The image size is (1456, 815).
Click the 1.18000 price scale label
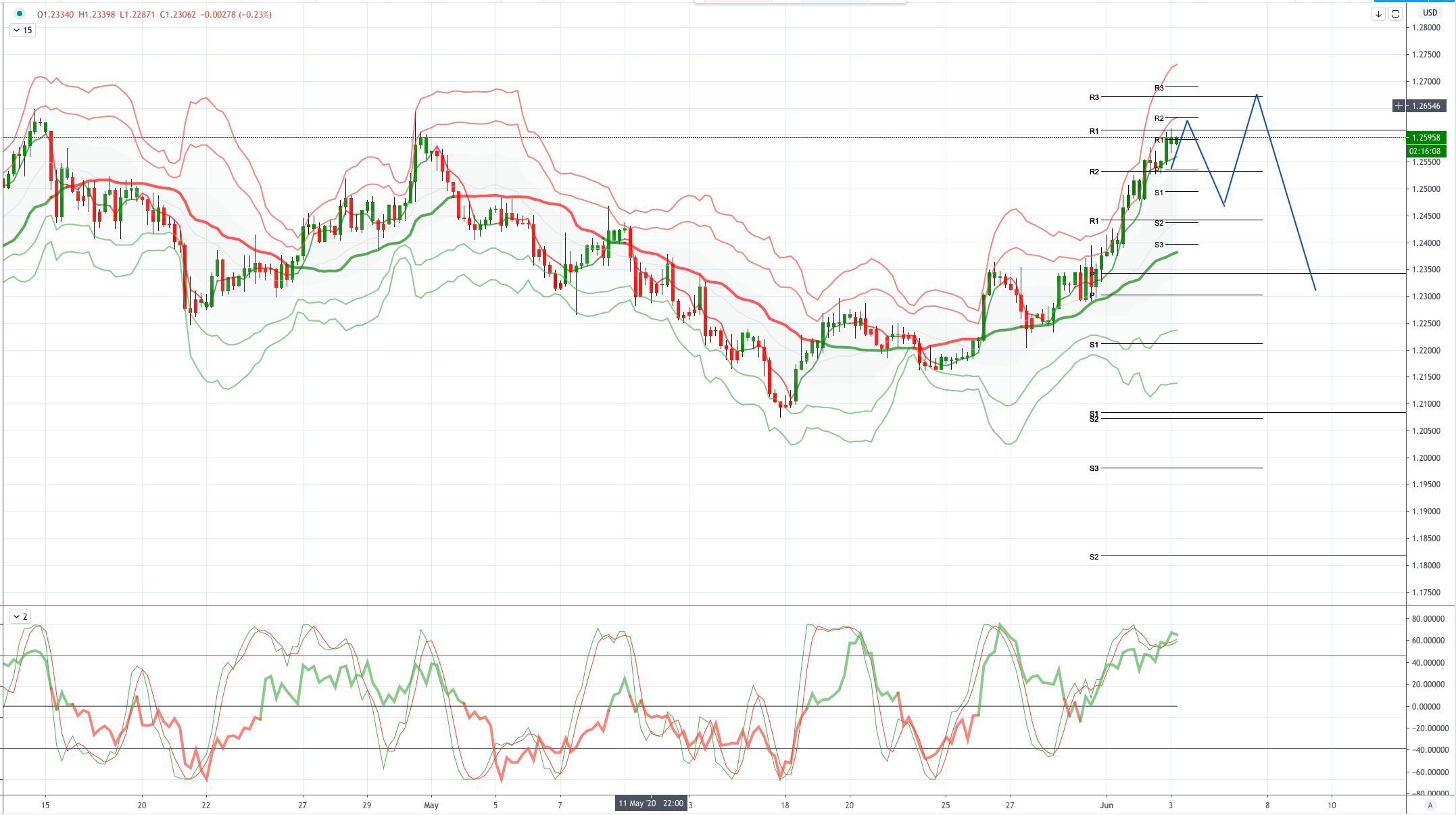pyautogui.click(x=1426, y=566)
